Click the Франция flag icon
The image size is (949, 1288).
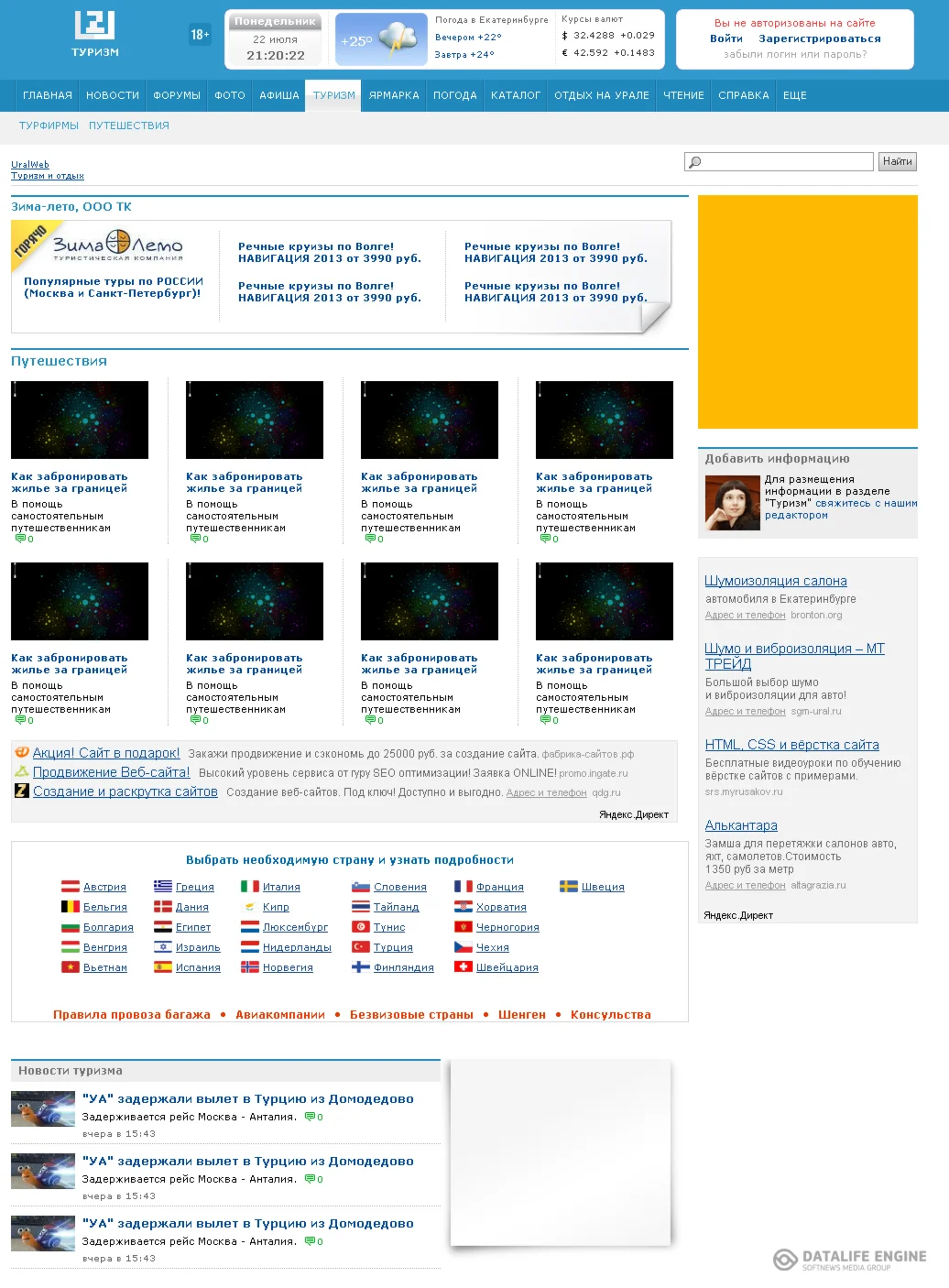pyautogui.click(x=464, y=887)
